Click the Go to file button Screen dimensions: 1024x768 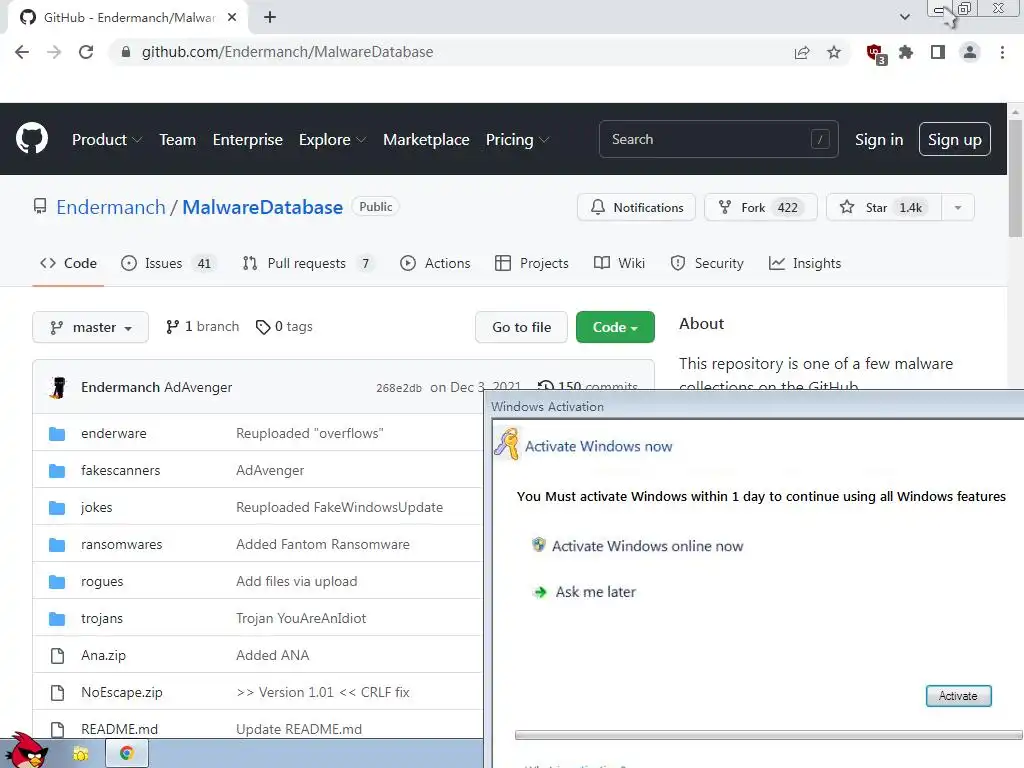click(521, 327)
